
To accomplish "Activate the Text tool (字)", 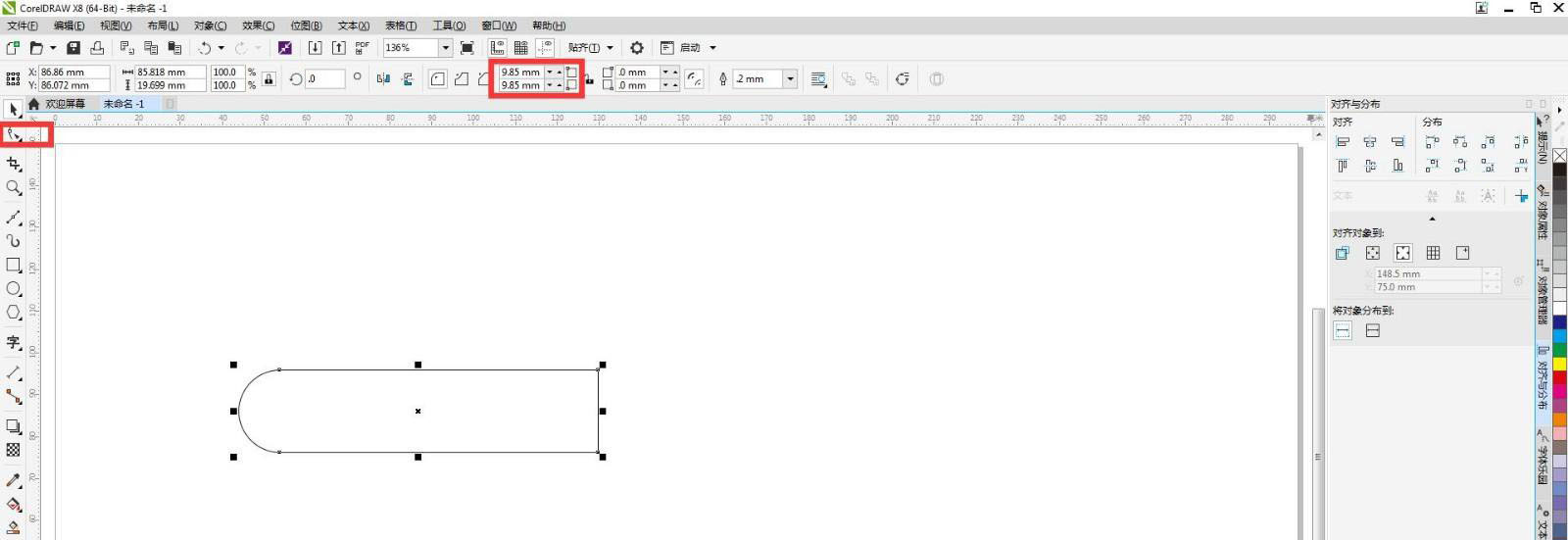I will click(14, 342).
